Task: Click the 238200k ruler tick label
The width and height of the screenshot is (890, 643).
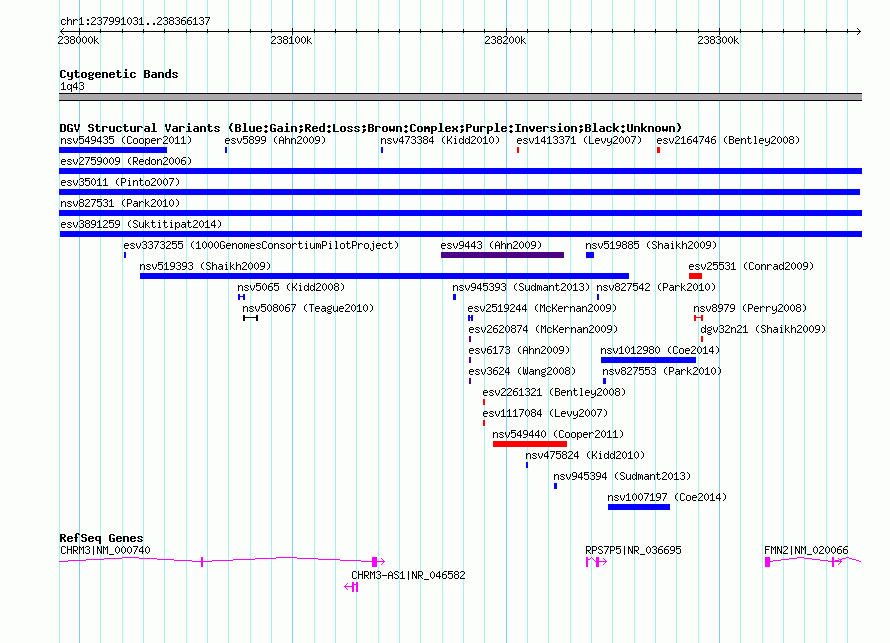Action: 505,40
